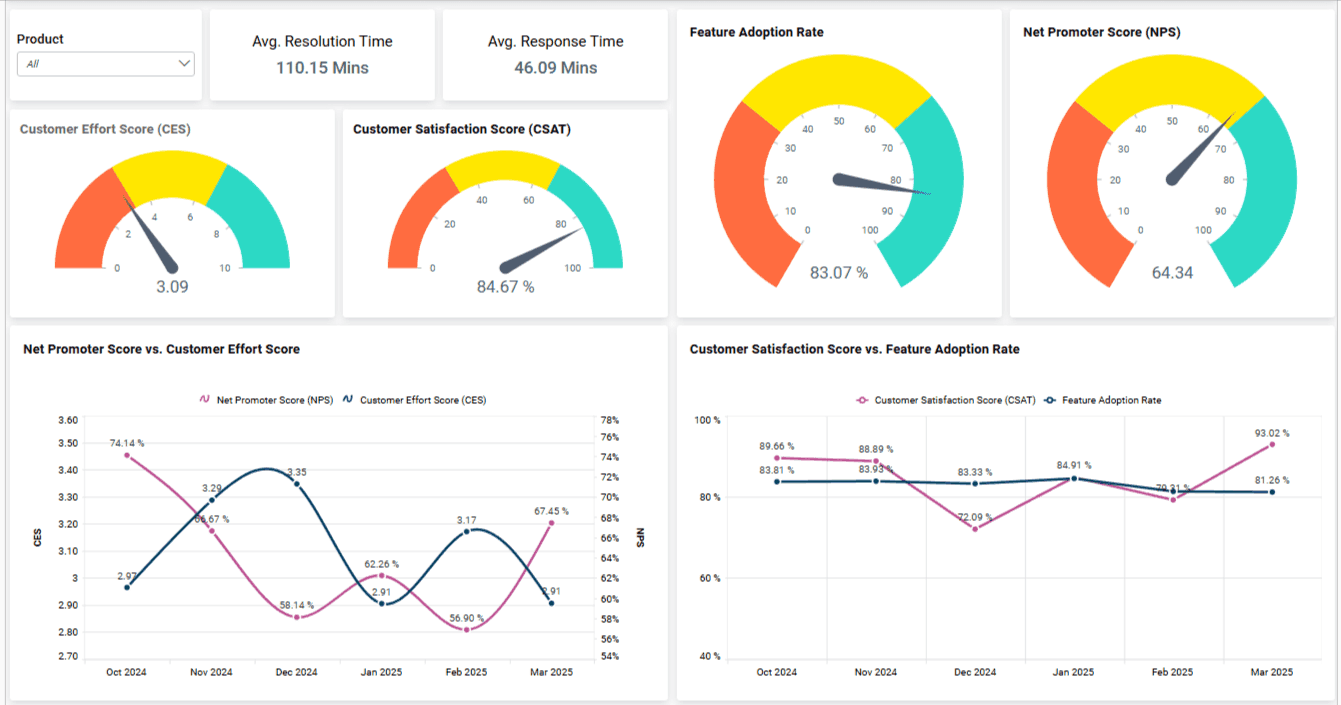Select the Feb 2025 NPS low point marker
1341x705 pixels.
(466, 631)
